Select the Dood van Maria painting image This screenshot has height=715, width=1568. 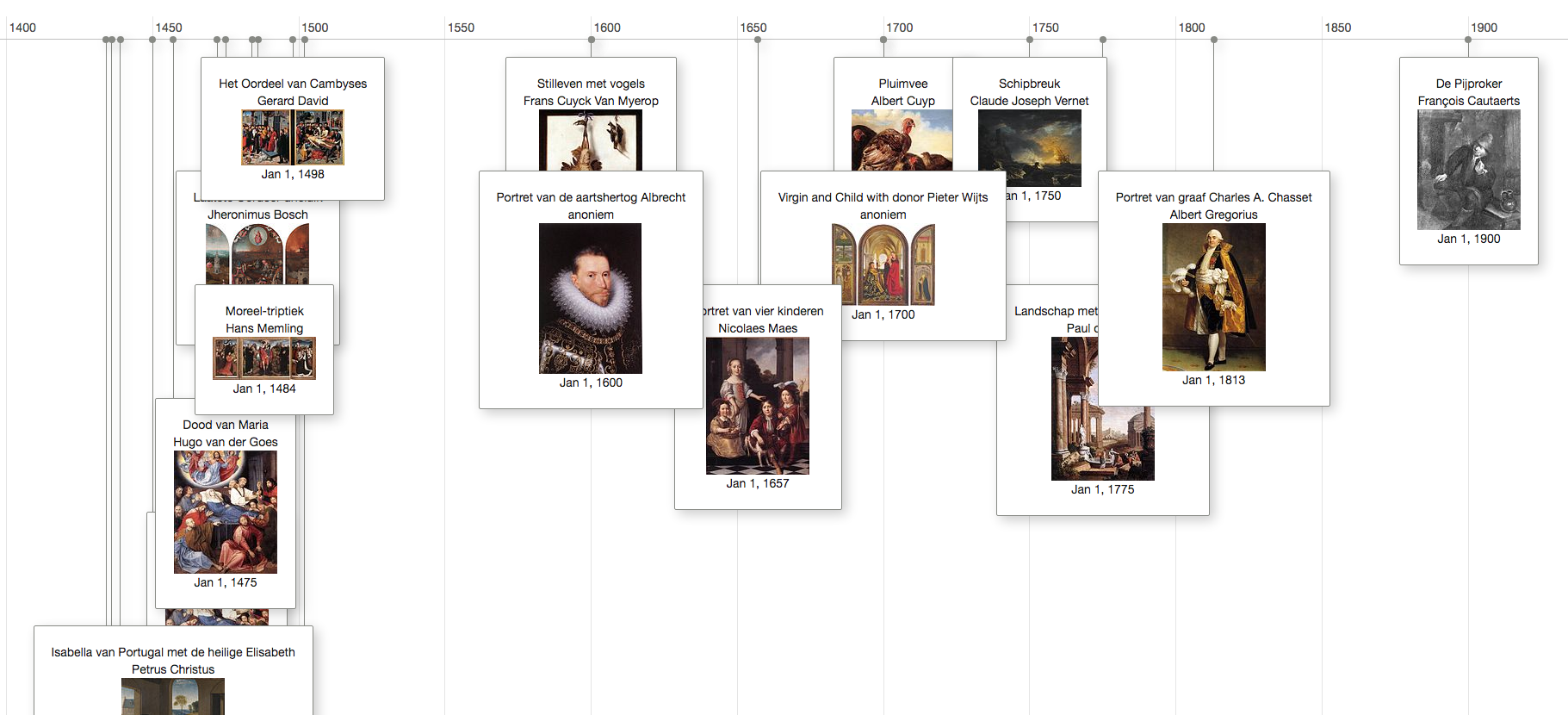(226, 512)
